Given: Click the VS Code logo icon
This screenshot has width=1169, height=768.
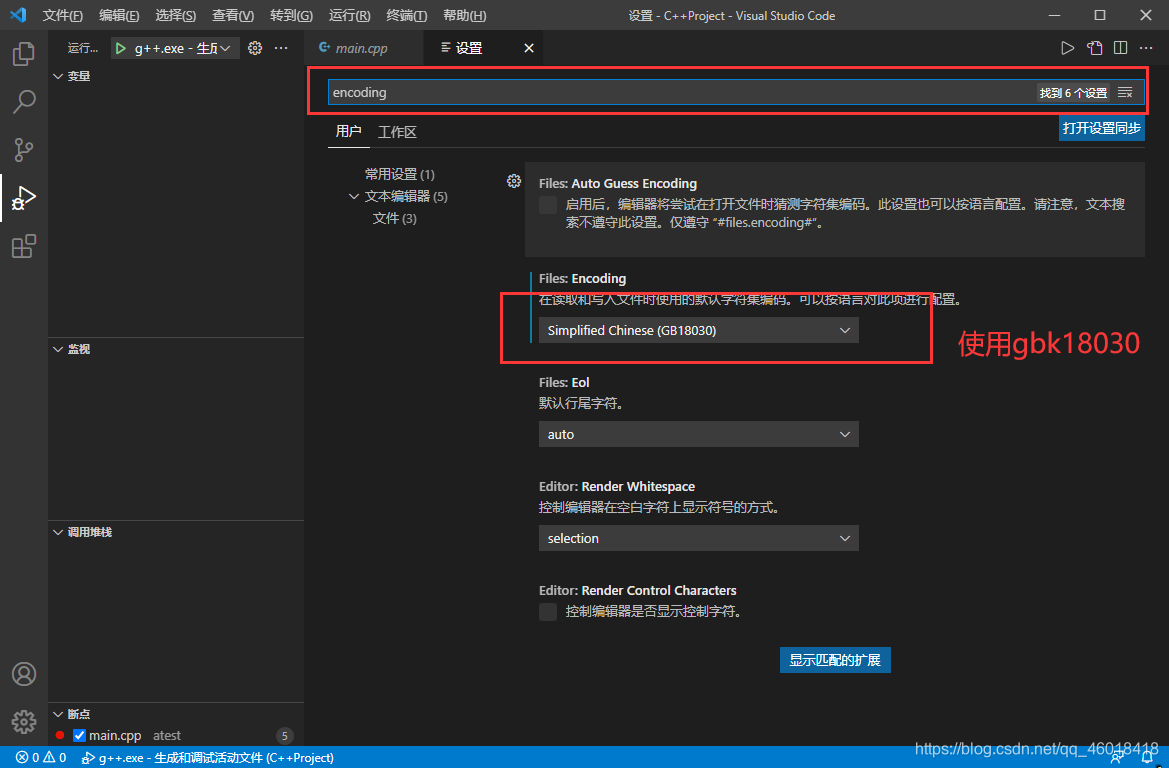Looking at the screenshot, I should pyautogui.click(x=19, y=15).
